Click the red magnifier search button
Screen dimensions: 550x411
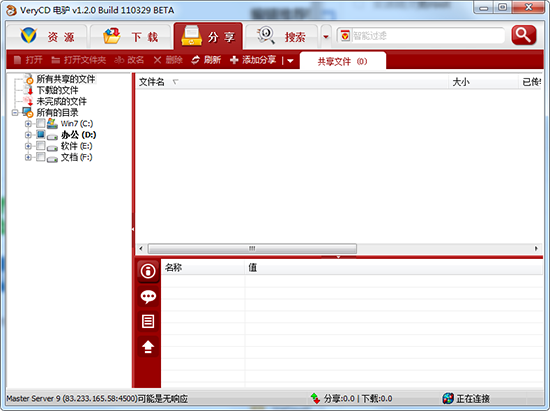(x=523, y=35)
